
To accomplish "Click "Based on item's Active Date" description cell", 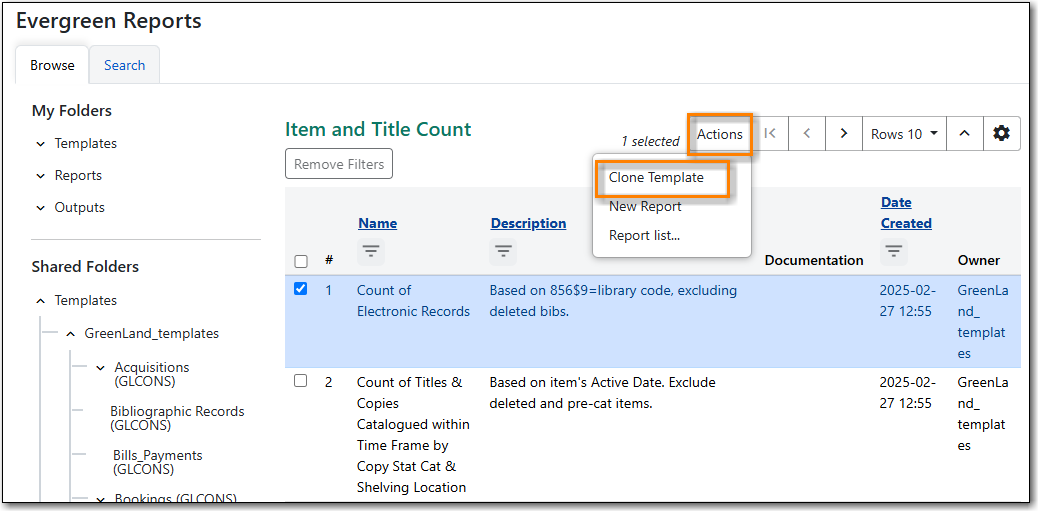I will tap(602, 393).
